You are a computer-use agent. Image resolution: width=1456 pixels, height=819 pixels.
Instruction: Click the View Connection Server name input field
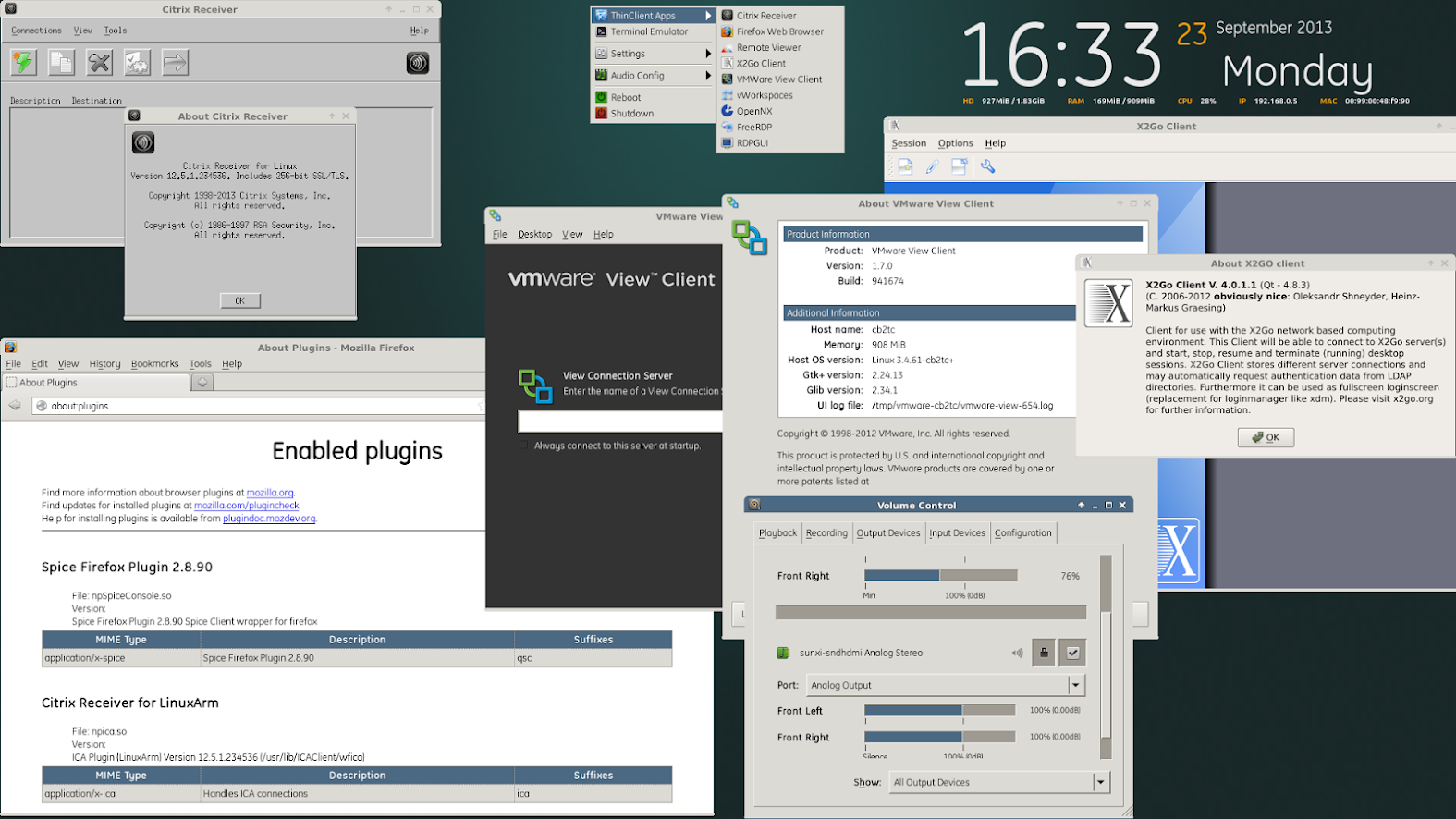pyautogui.click(x=619, y=422)
